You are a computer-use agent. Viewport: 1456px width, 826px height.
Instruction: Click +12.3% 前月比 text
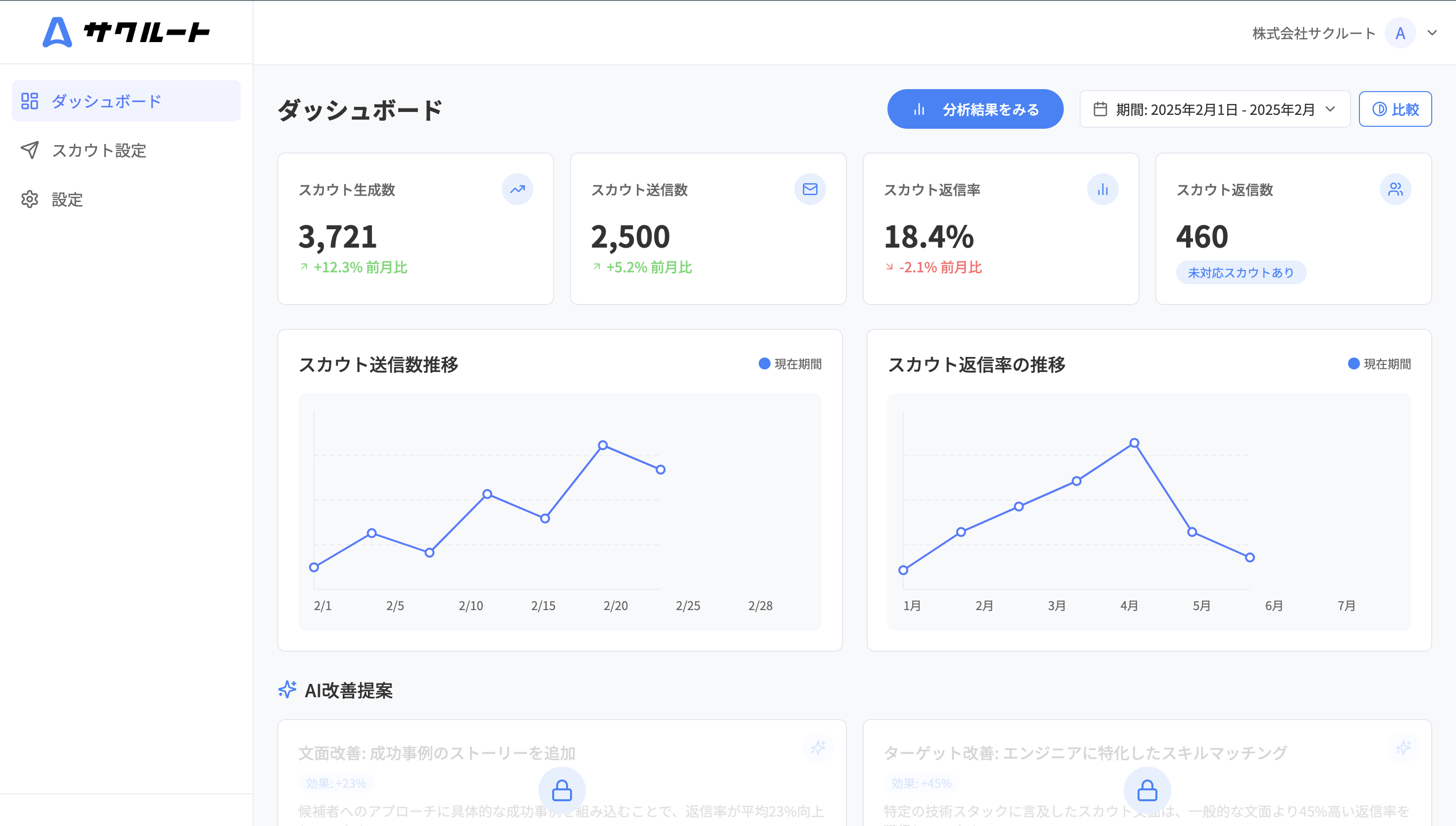tap(353, 266)
